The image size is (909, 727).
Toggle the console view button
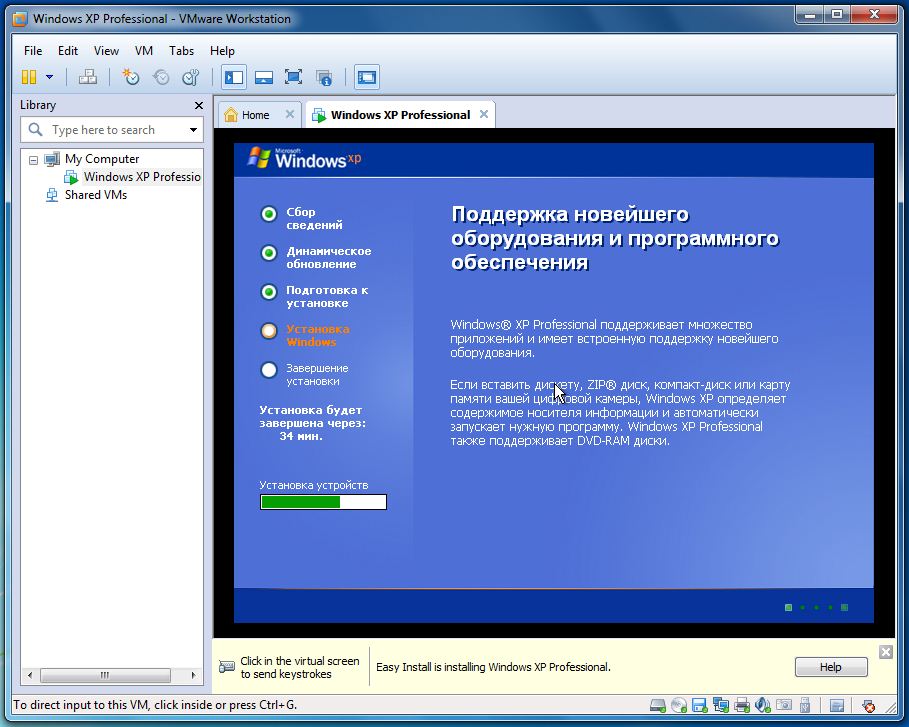[366, 77]
